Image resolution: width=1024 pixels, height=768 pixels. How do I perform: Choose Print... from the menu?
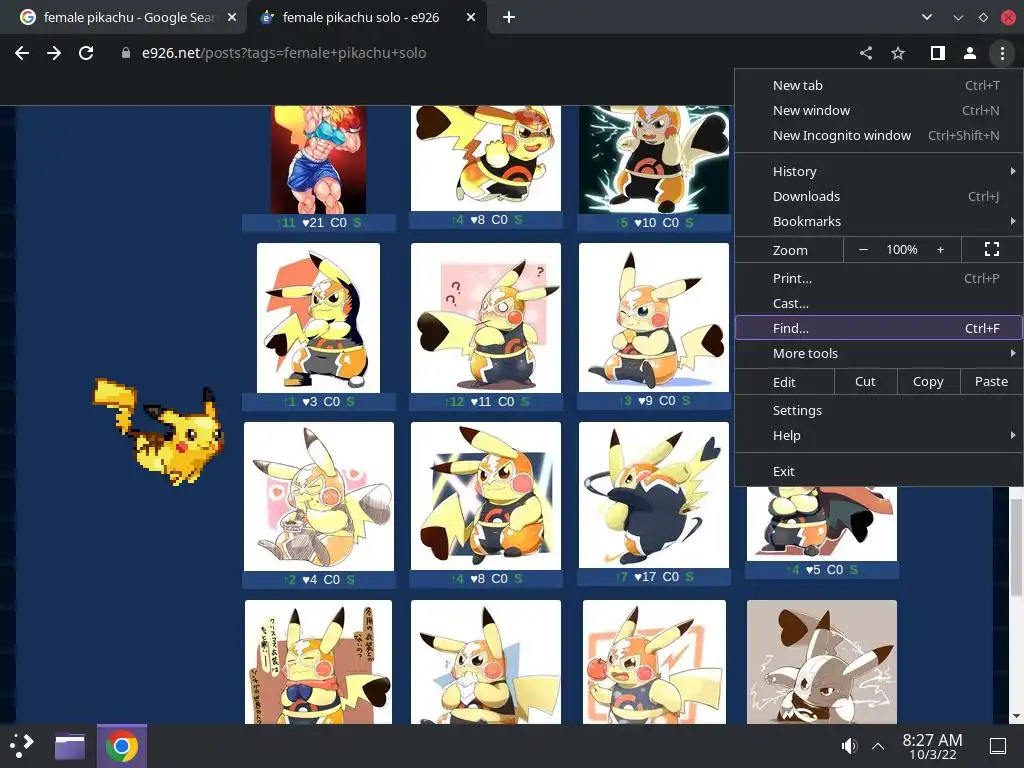(x=879, y=278)
